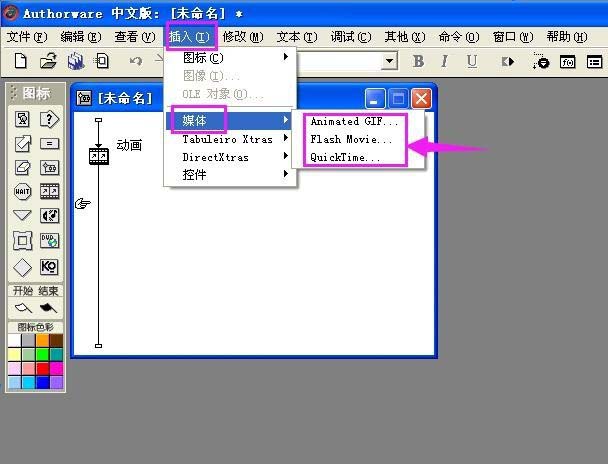Open the 查看(V) menu
This screenshot has width=608, height=464.
click(x=135, y=37)
